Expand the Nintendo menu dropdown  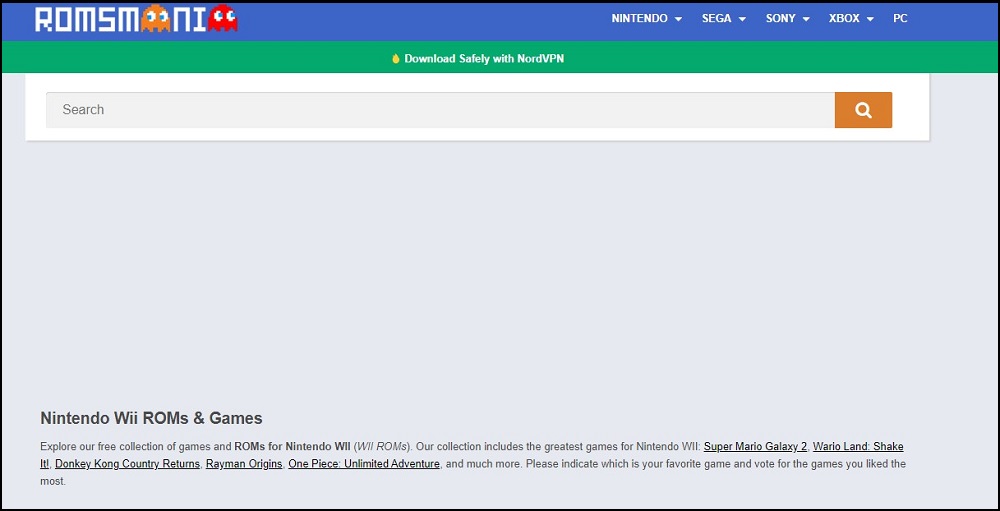coord(647,19)
